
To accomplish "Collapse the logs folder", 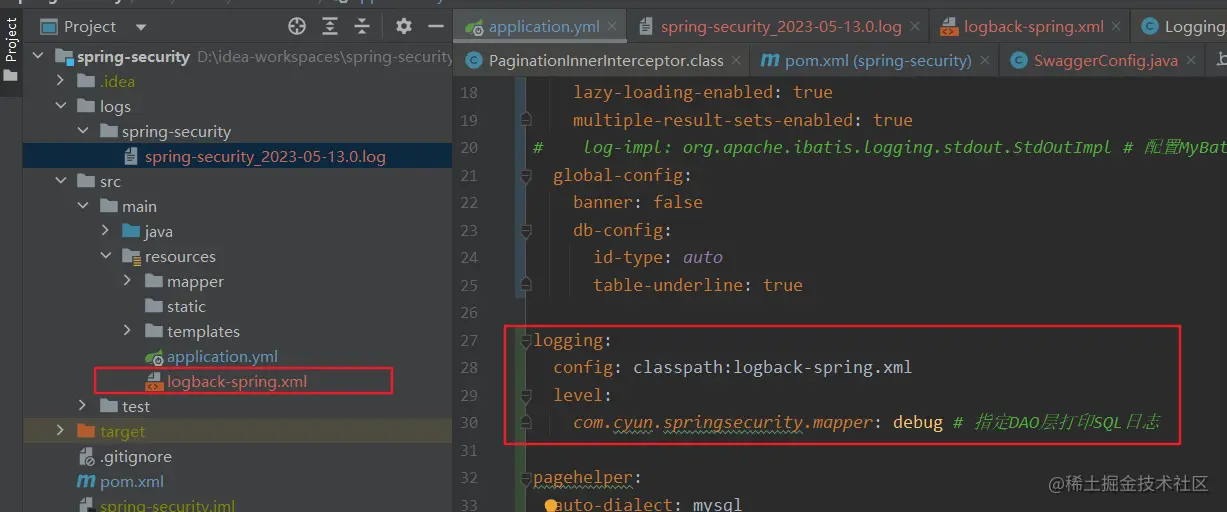I will [x=61, y=107].
